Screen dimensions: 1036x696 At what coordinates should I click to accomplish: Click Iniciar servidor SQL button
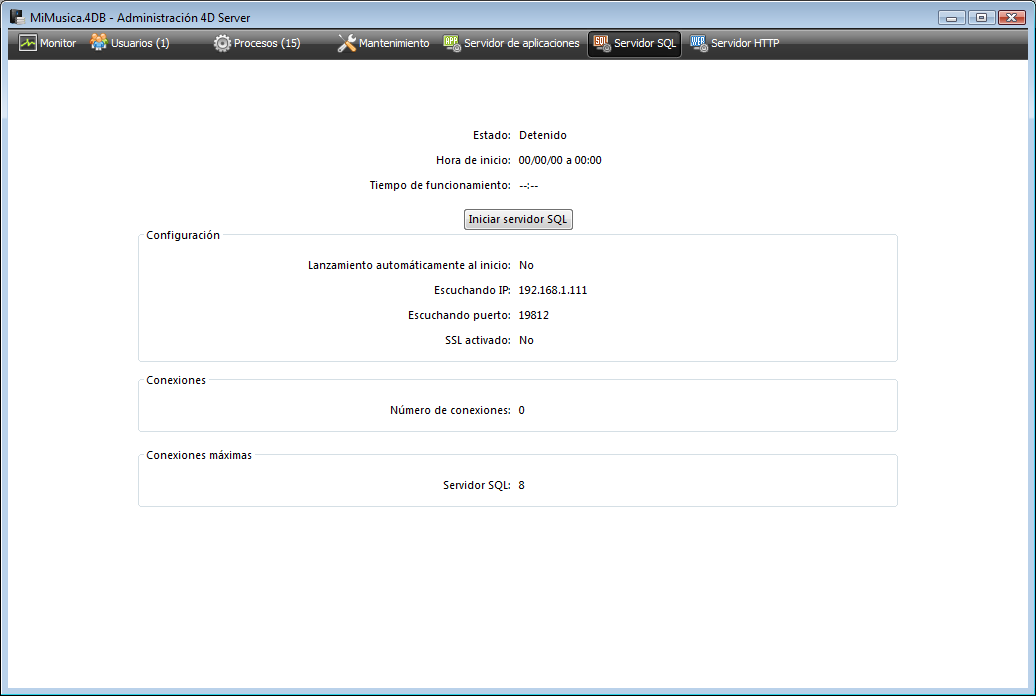tap(518, 219)
